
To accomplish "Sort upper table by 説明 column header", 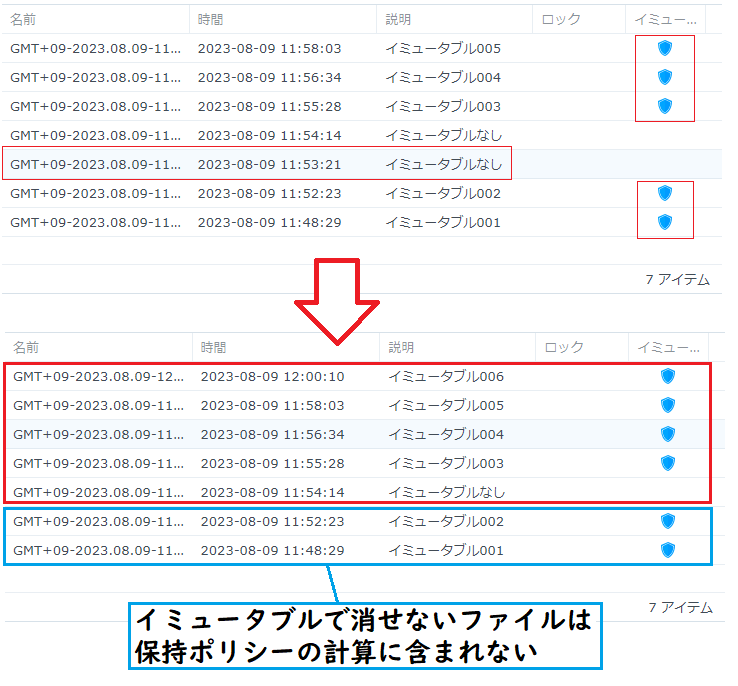I will click(455, 19).
